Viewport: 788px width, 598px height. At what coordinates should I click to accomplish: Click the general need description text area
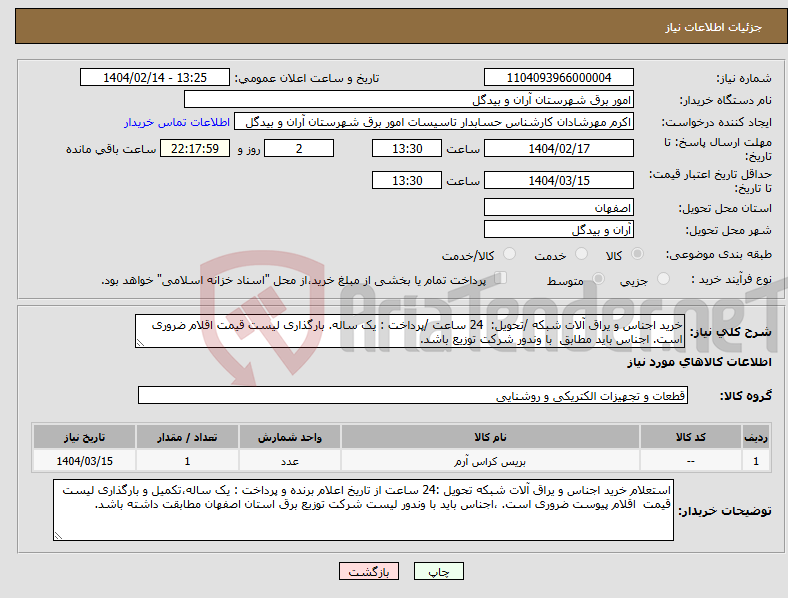[410, 332]
